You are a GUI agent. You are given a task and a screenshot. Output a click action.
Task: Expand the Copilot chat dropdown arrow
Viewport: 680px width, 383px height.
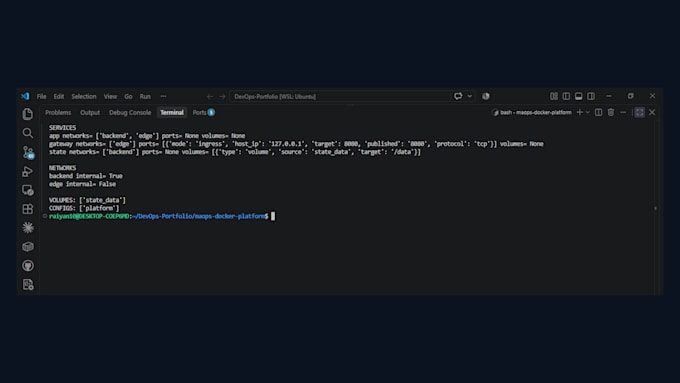click(470, 96)
